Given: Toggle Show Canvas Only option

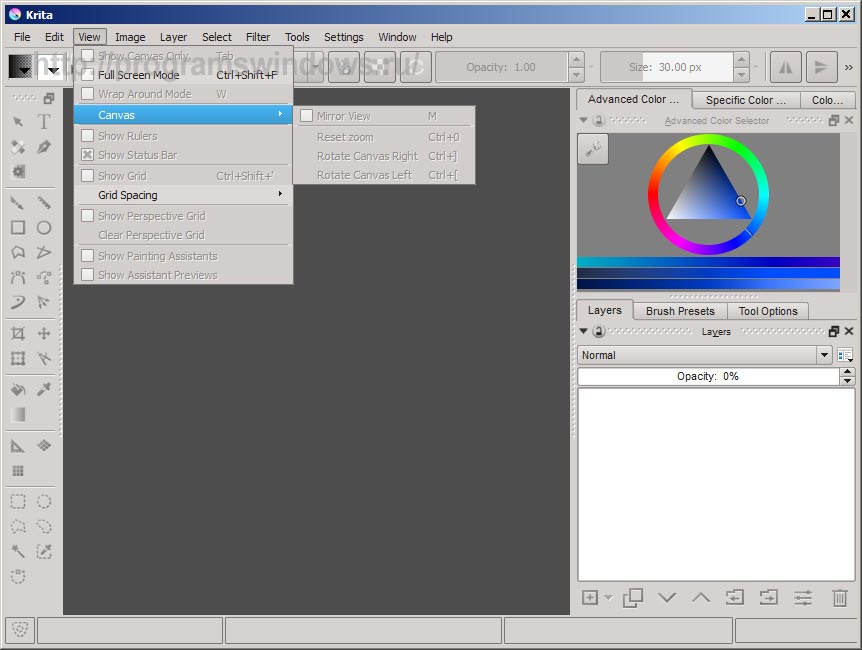Looking at the screenshot, I should point(184,56).
